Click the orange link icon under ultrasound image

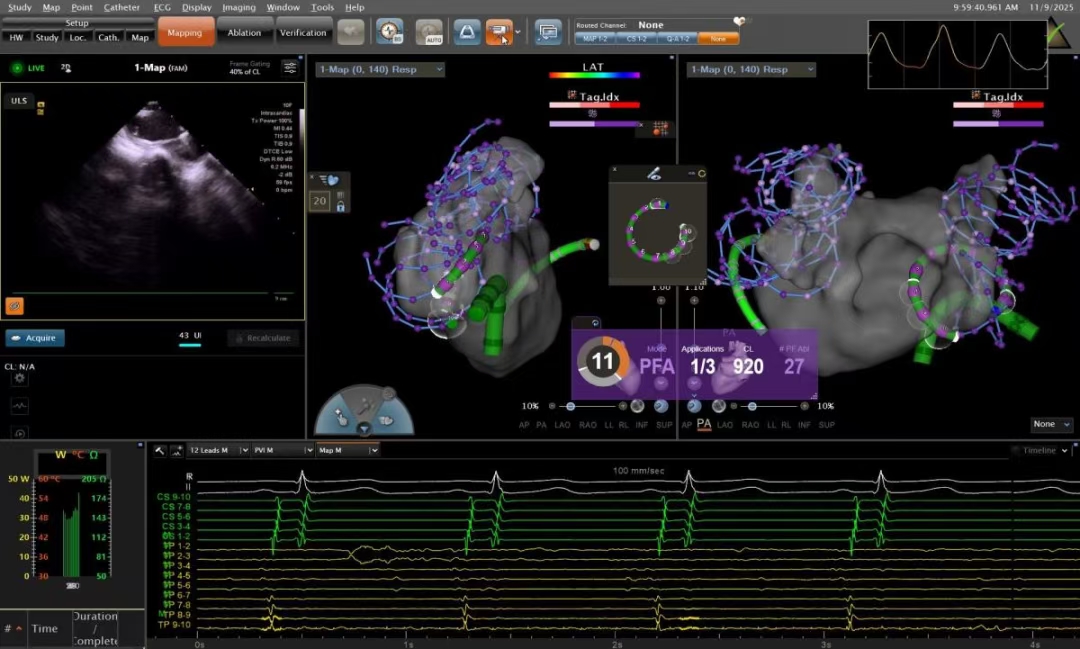point(15,306)
